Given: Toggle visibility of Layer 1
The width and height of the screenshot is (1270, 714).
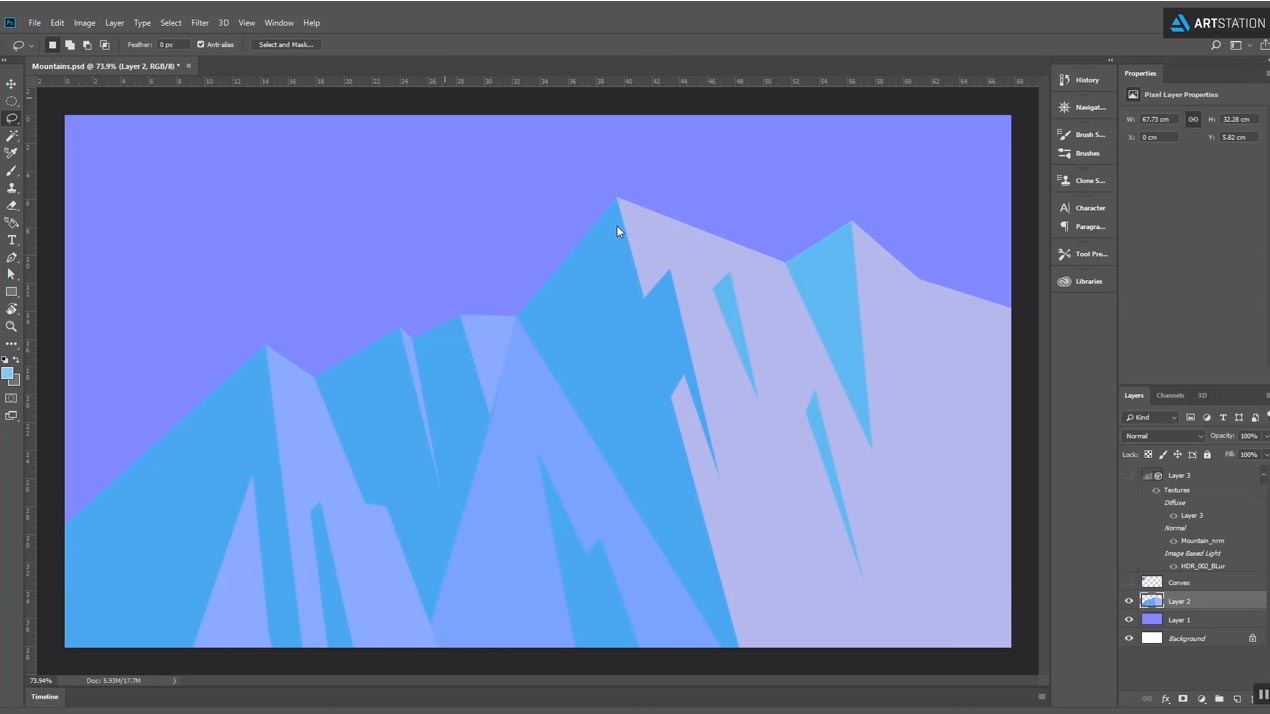Looking at the screenshot, I should click(1129, 619).
